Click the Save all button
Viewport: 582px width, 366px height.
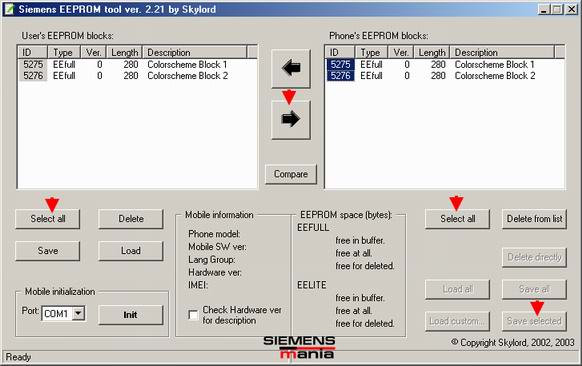[x=534, y=289]
